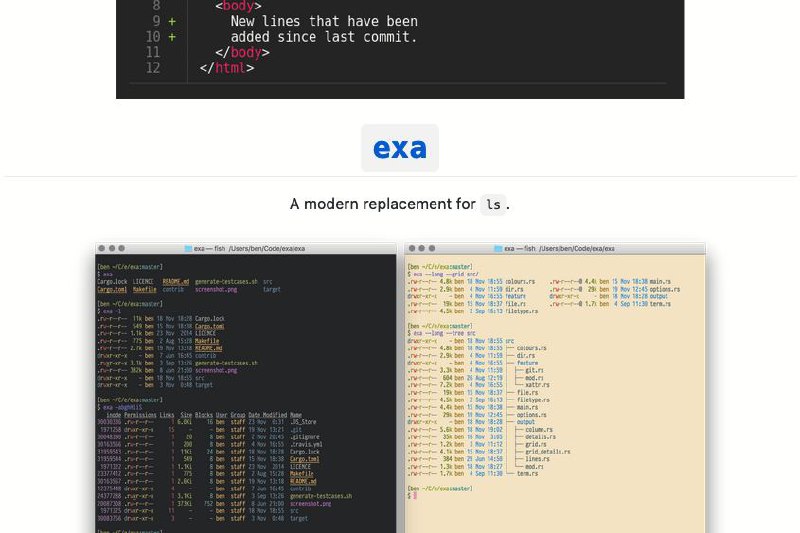Click the folder icon in beige terminal title bar
This screenshot has height=533, width=800.
(498, 248)
